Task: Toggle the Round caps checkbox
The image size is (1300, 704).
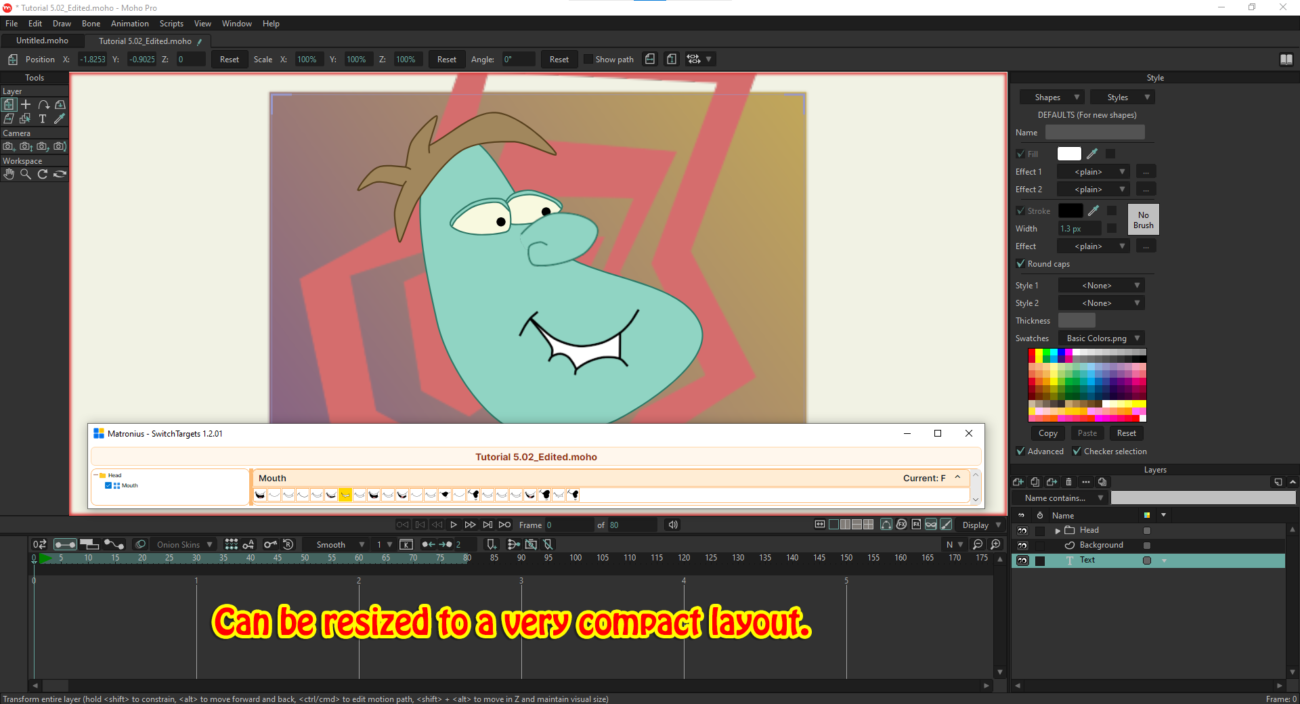Action: (1020, 264)
